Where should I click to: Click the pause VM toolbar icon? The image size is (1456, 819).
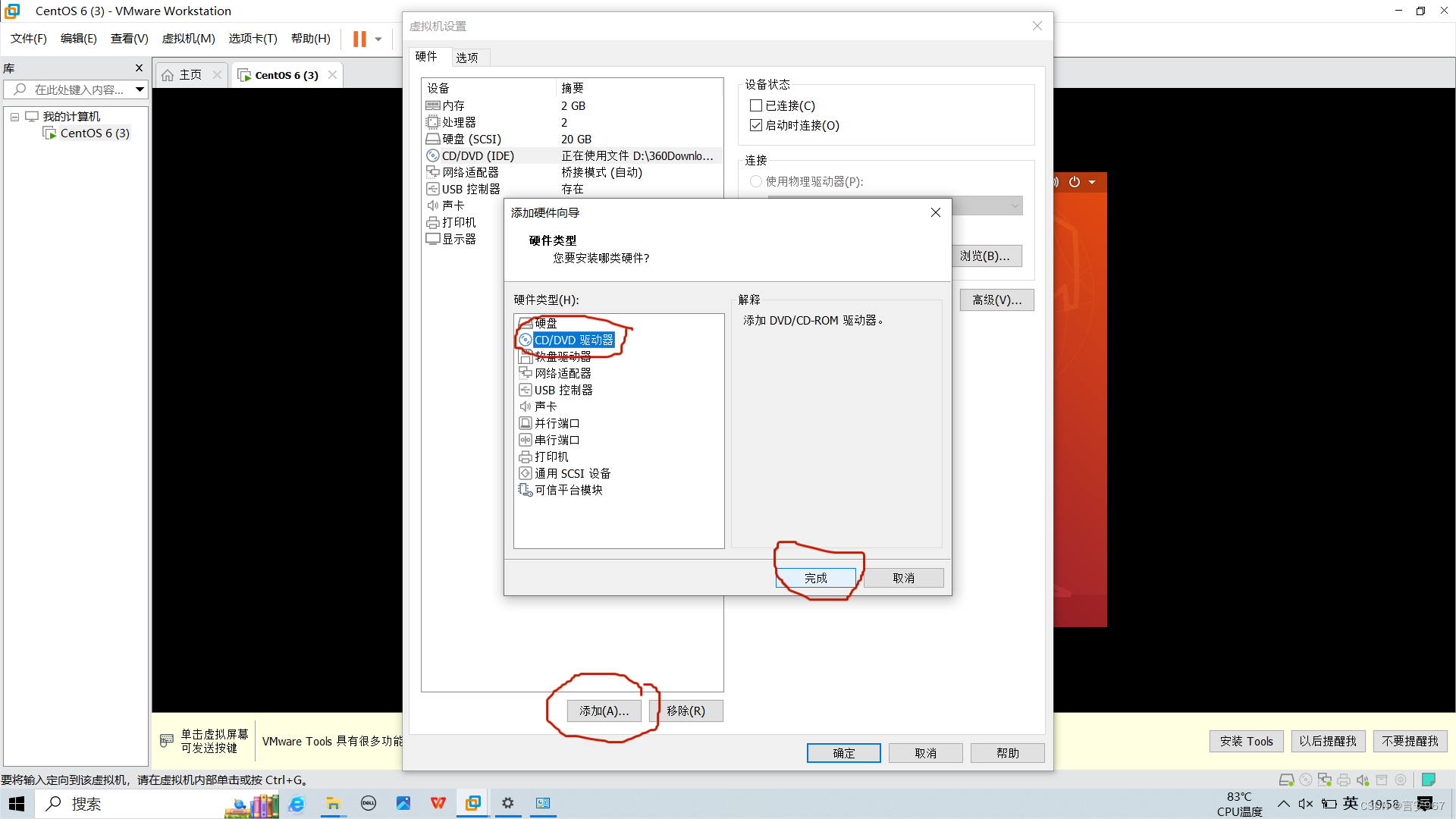click(x=359, y=39)
